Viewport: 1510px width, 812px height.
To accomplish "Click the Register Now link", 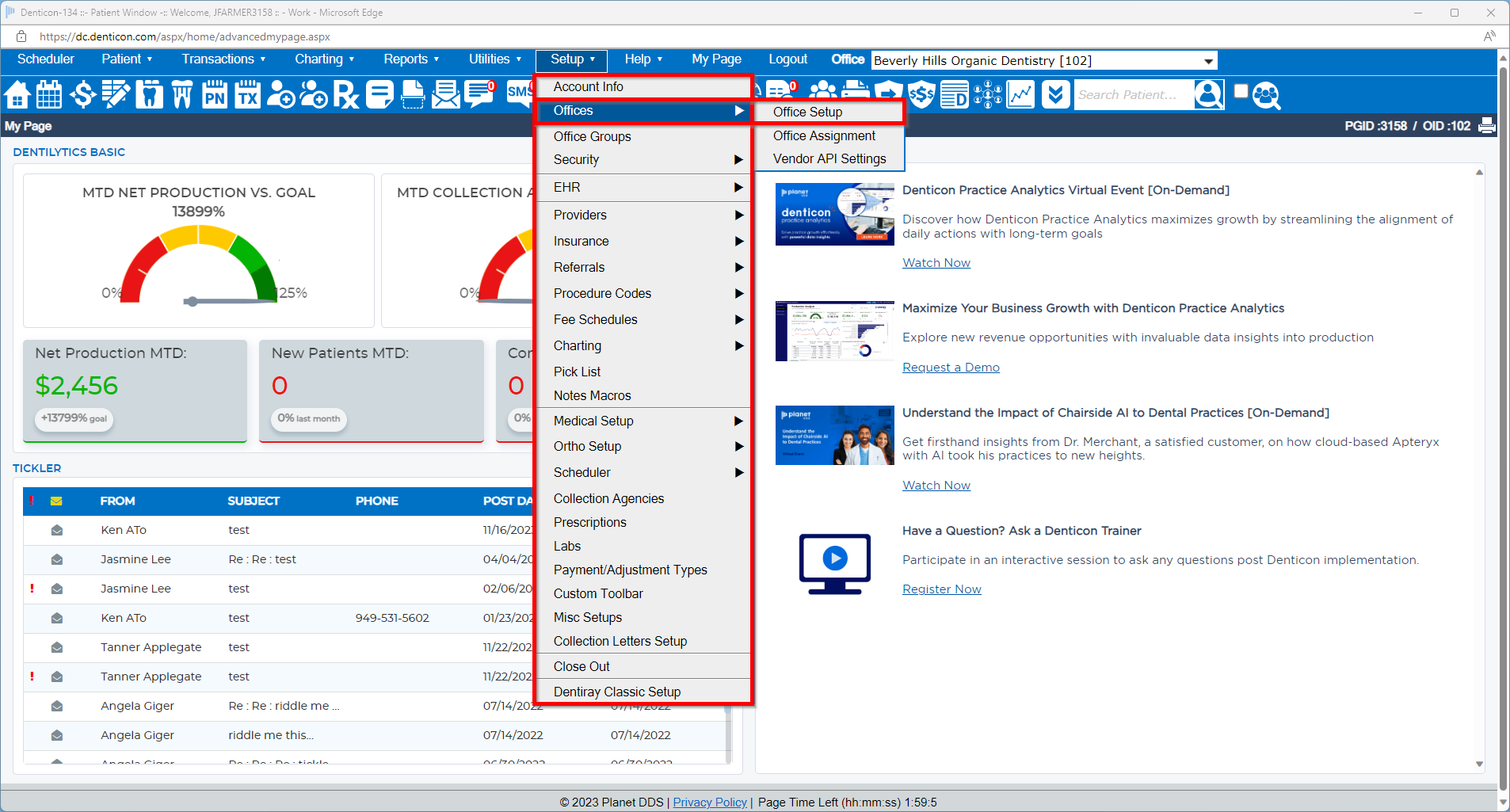I will 942,589.
